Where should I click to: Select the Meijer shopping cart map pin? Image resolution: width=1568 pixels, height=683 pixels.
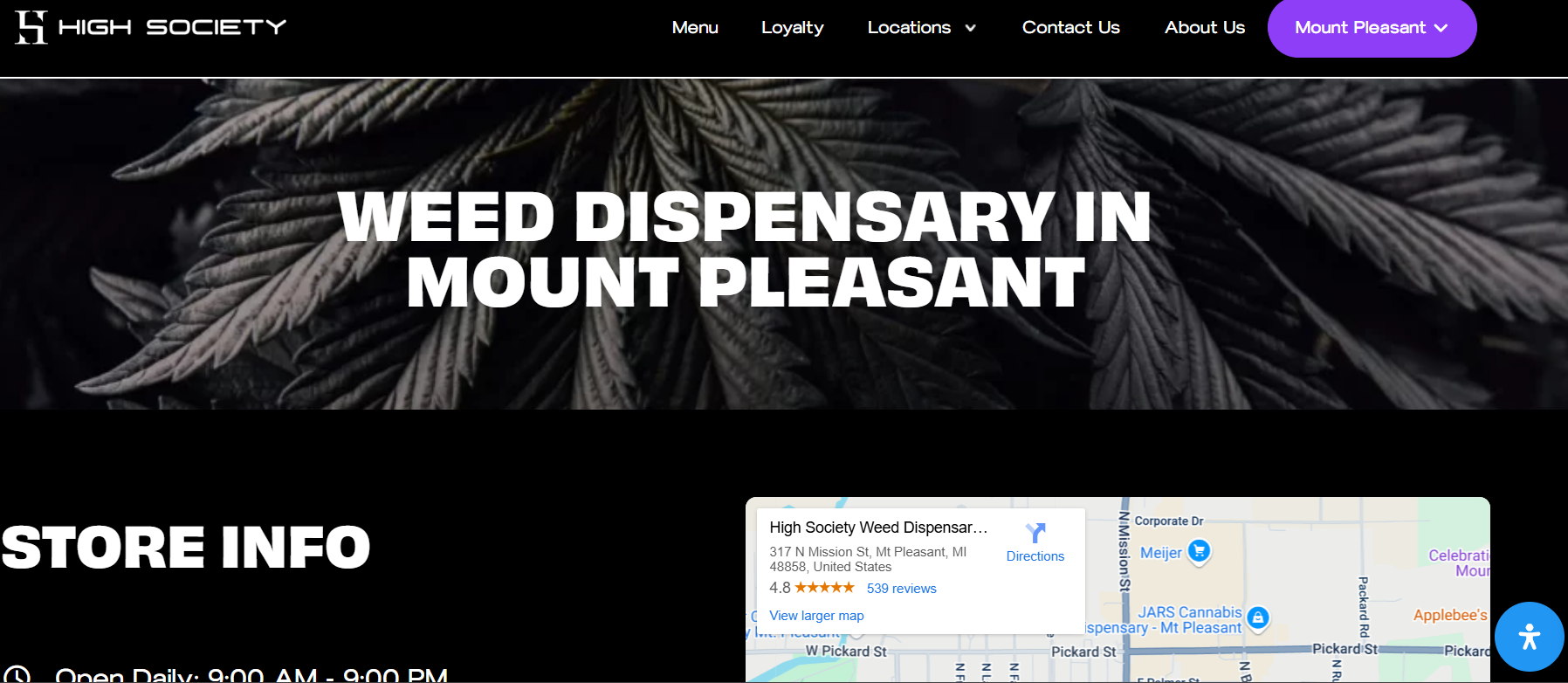pos(1199,551)
